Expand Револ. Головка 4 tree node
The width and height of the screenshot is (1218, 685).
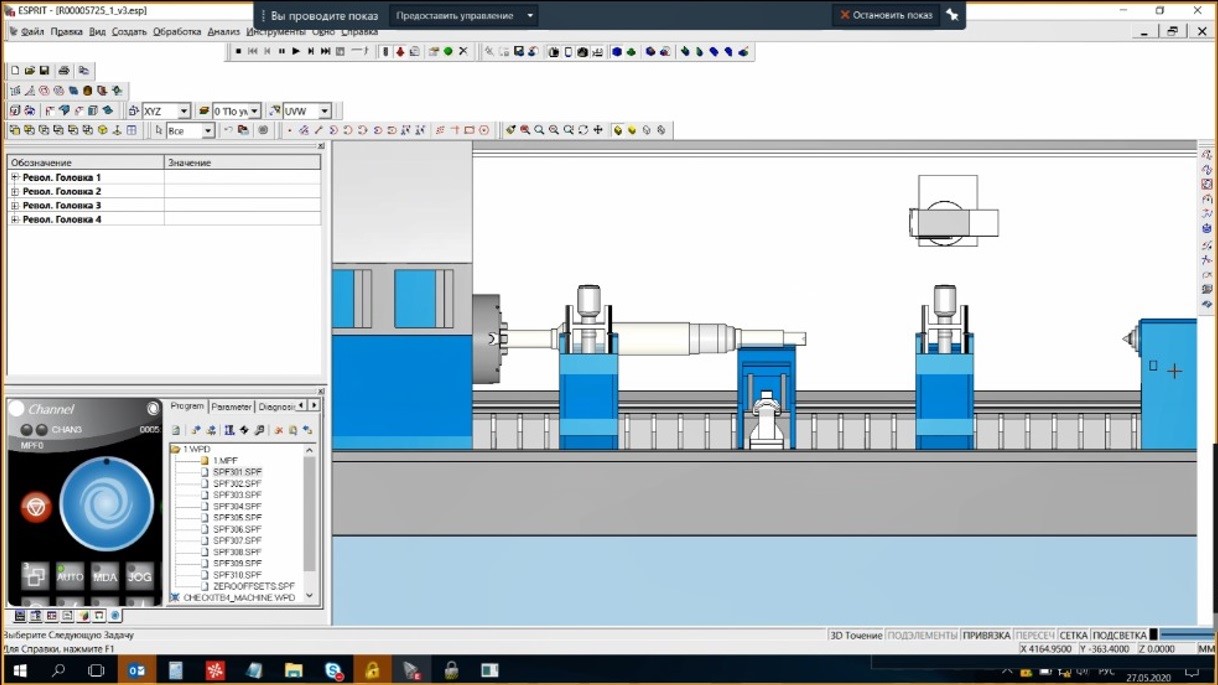tap(15, 219)
